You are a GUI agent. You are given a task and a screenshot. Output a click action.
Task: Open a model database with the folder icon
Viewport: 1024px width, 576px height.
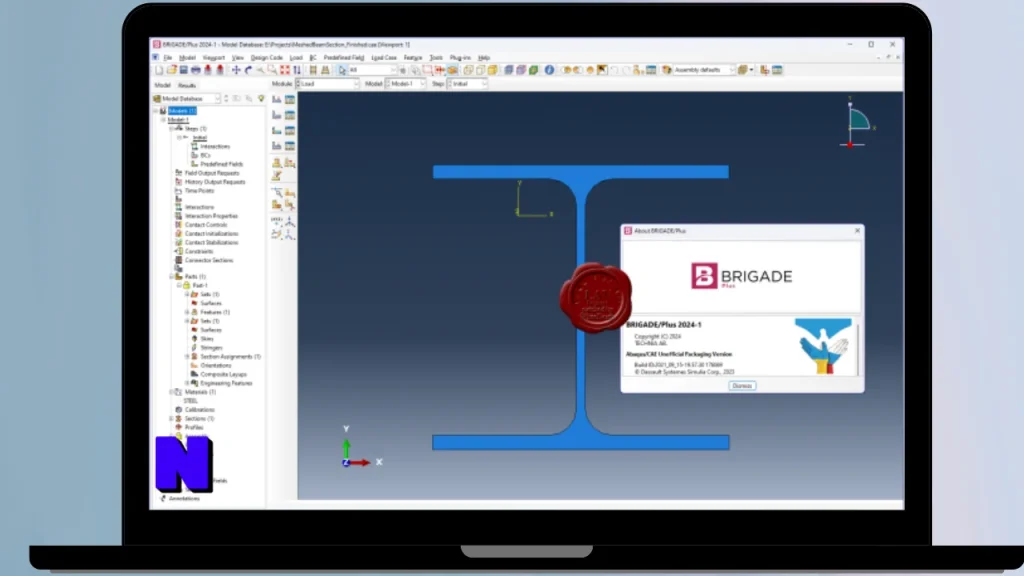coord(171,70)
